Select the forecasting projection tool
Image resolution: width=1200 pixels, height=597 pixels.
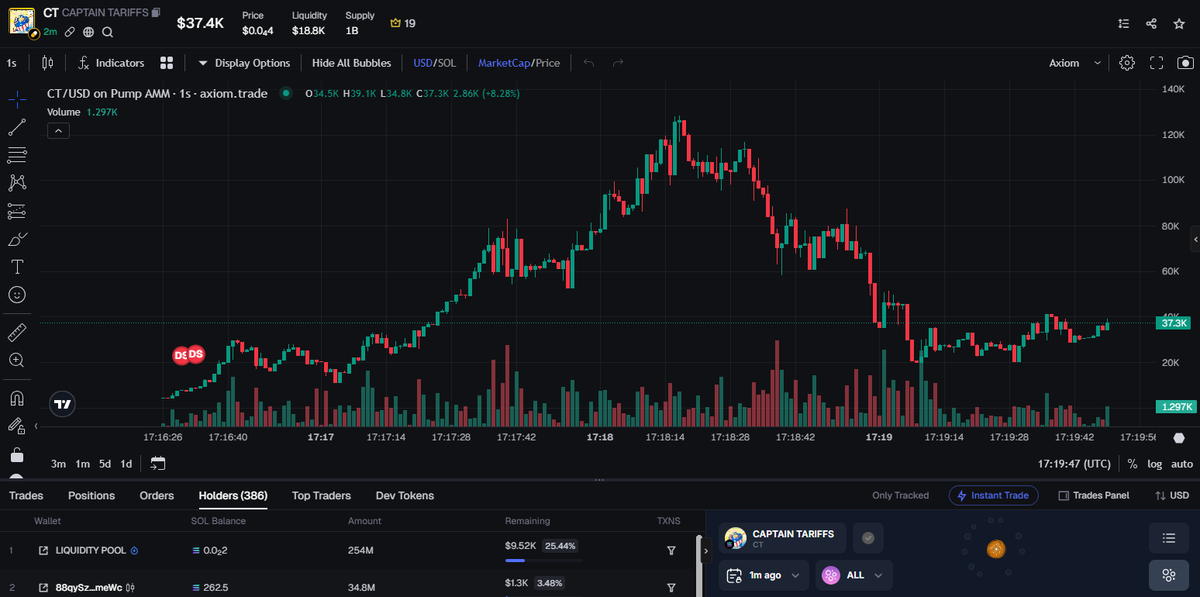[x=17, y=211]
